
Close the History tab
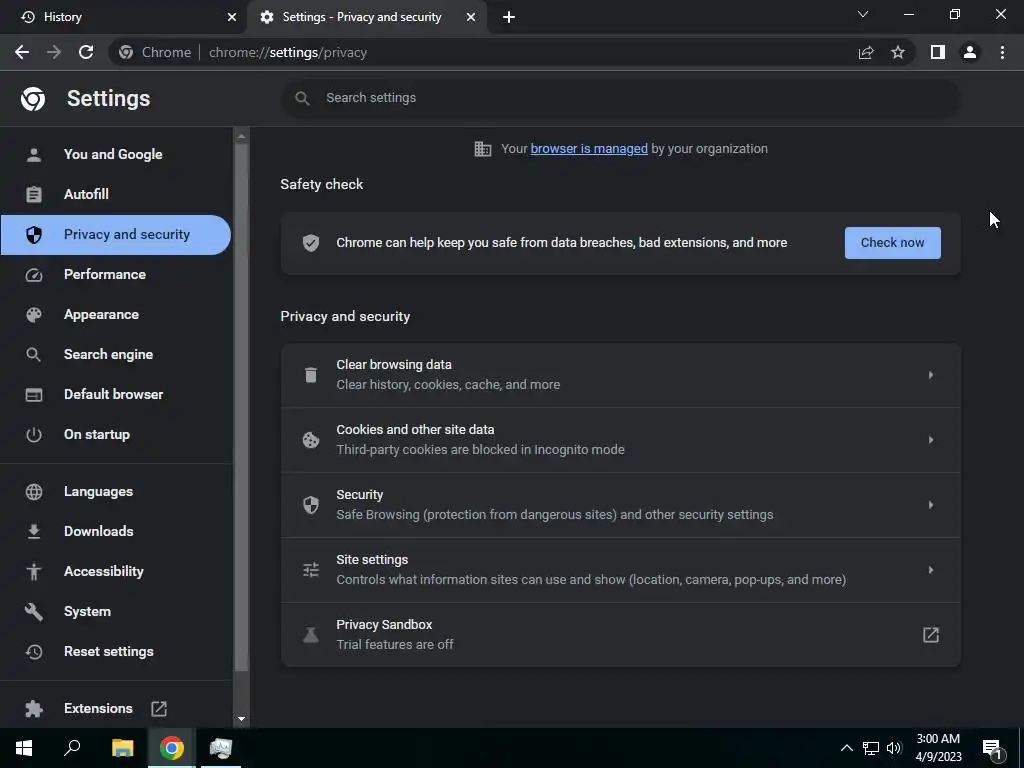232,17
